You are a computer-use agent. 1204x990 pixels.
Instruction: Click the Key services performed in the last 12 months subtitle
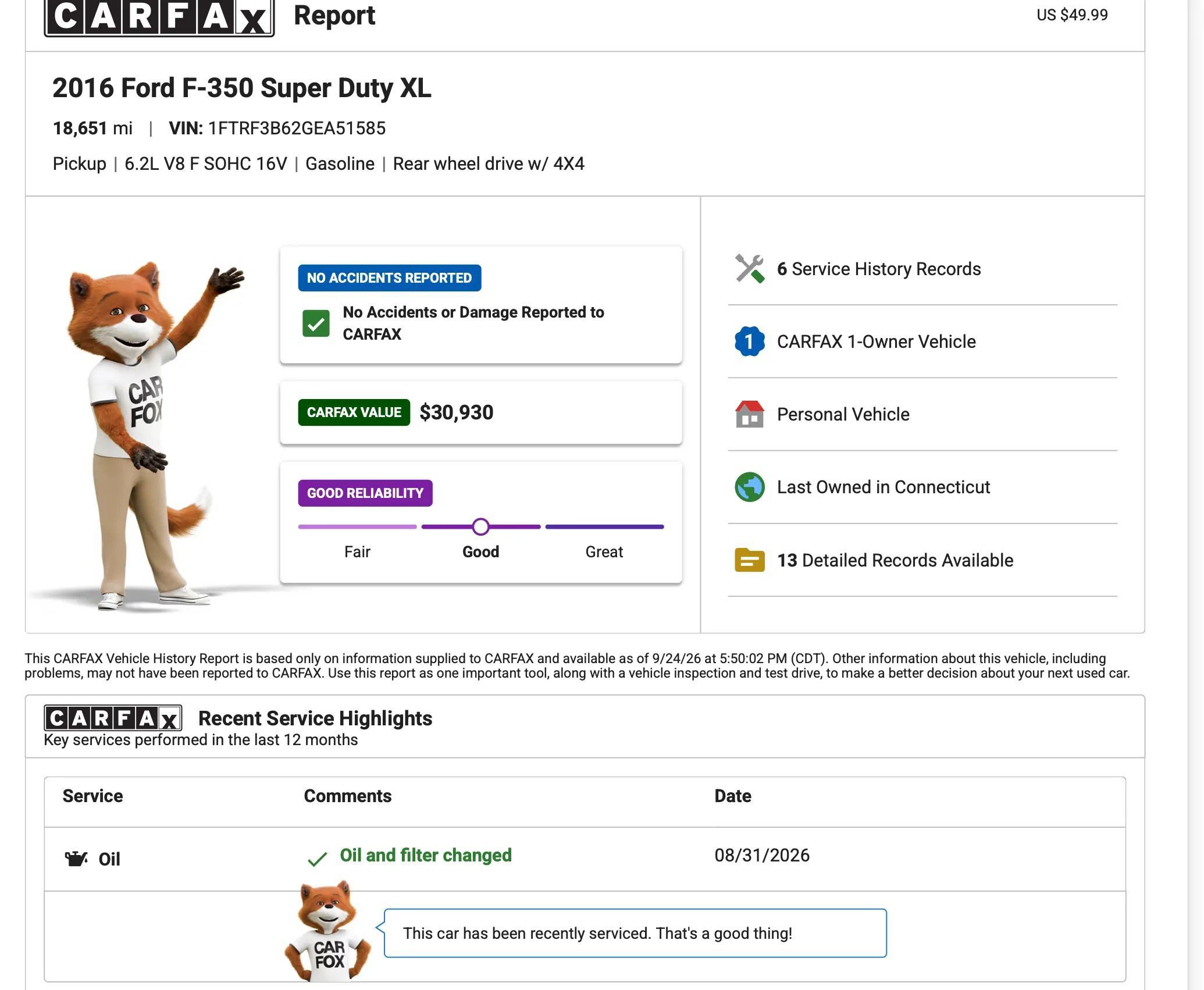(201, 740)
